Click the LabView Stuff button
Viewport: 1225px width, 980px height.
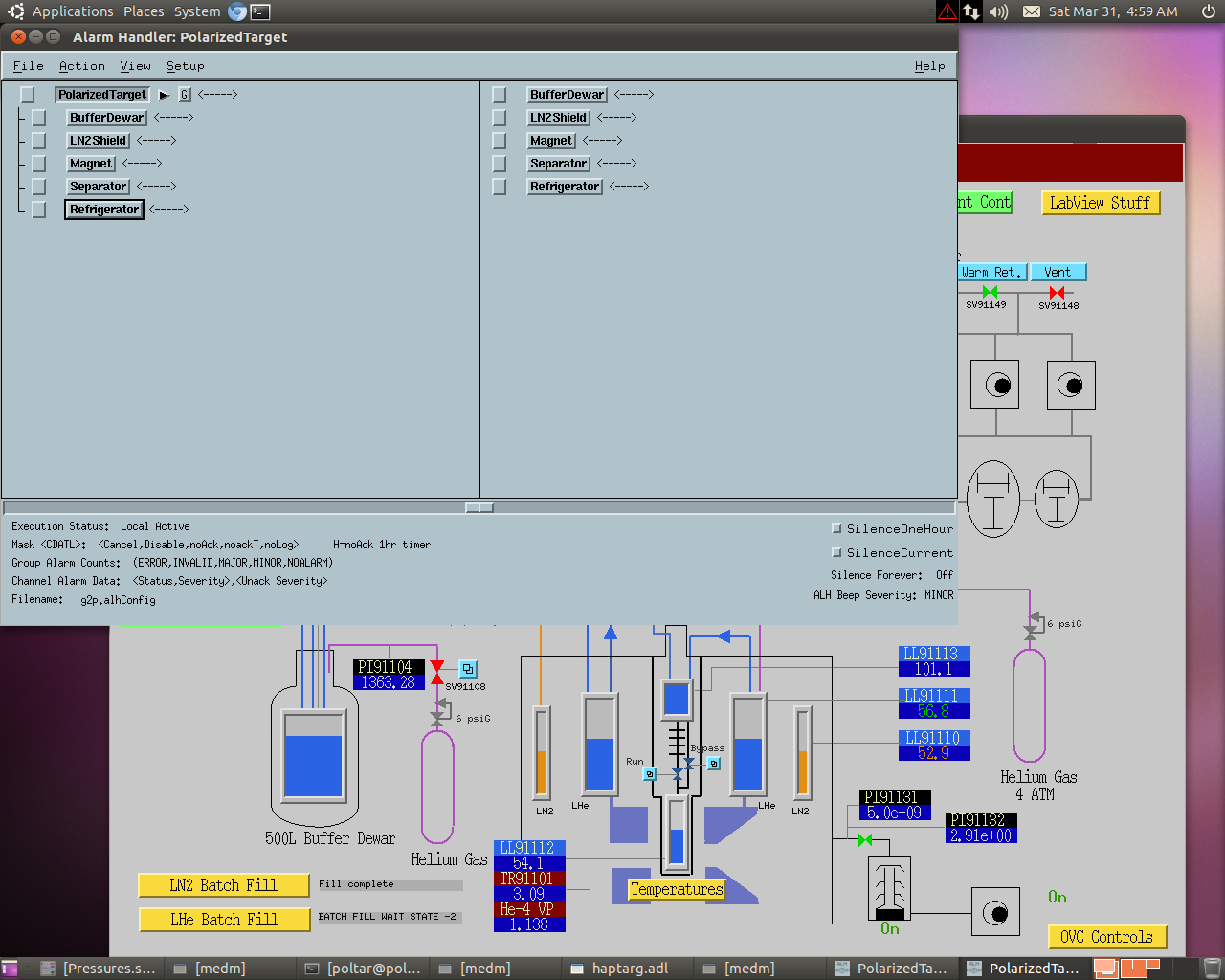[1101, 203]
